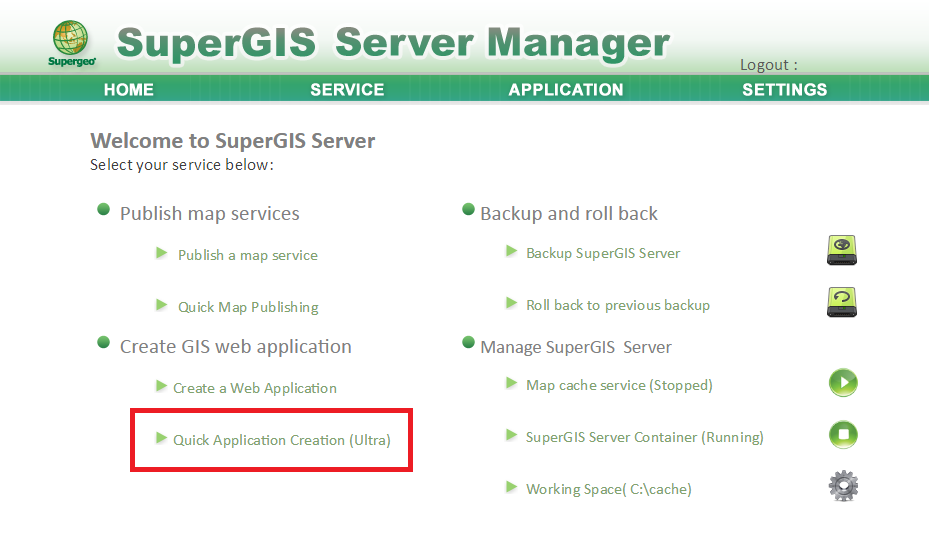Click the Manage SuperGIS Server heading
The width and height of the screenshot is (929, 545).
[576, 347]
